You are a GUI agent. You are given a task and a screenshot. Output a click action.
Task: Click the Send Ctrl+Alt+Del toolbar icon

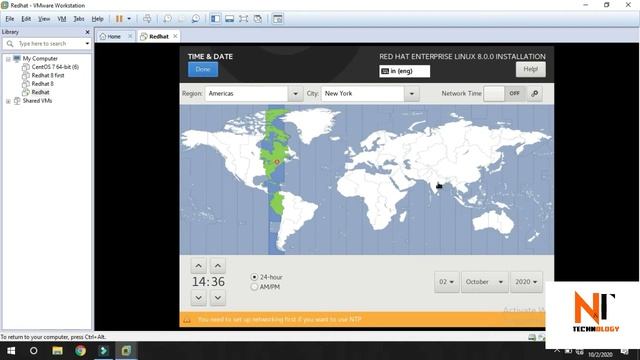click(x=147, y=19)
